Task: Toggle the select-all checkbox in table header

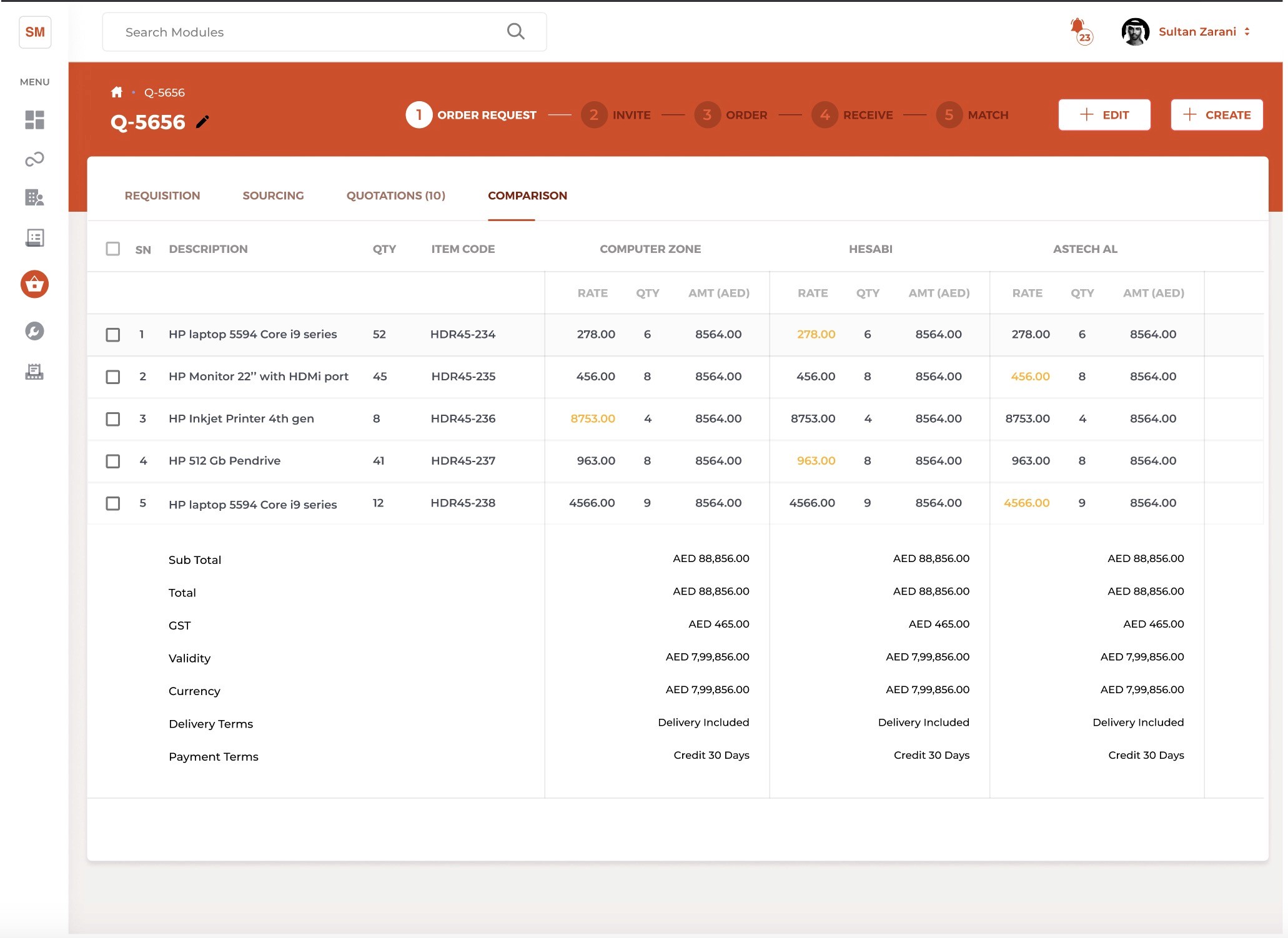Action: 113,249
